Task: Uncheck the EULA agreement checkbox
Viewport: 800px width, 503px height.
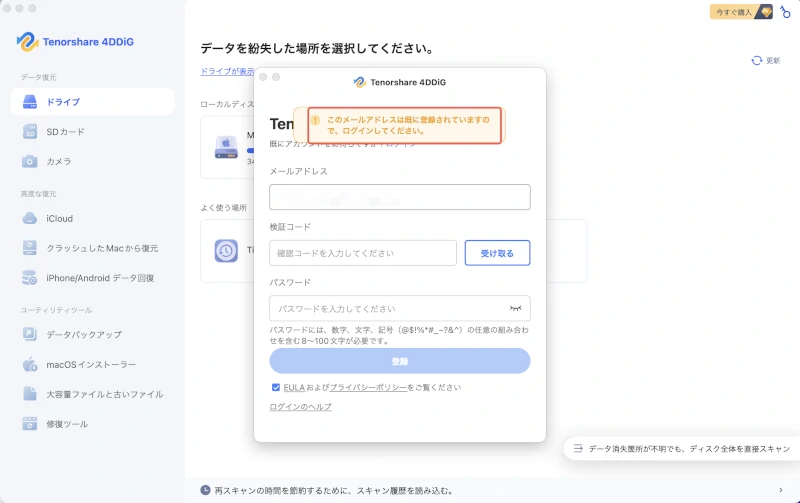Action: 276,387
